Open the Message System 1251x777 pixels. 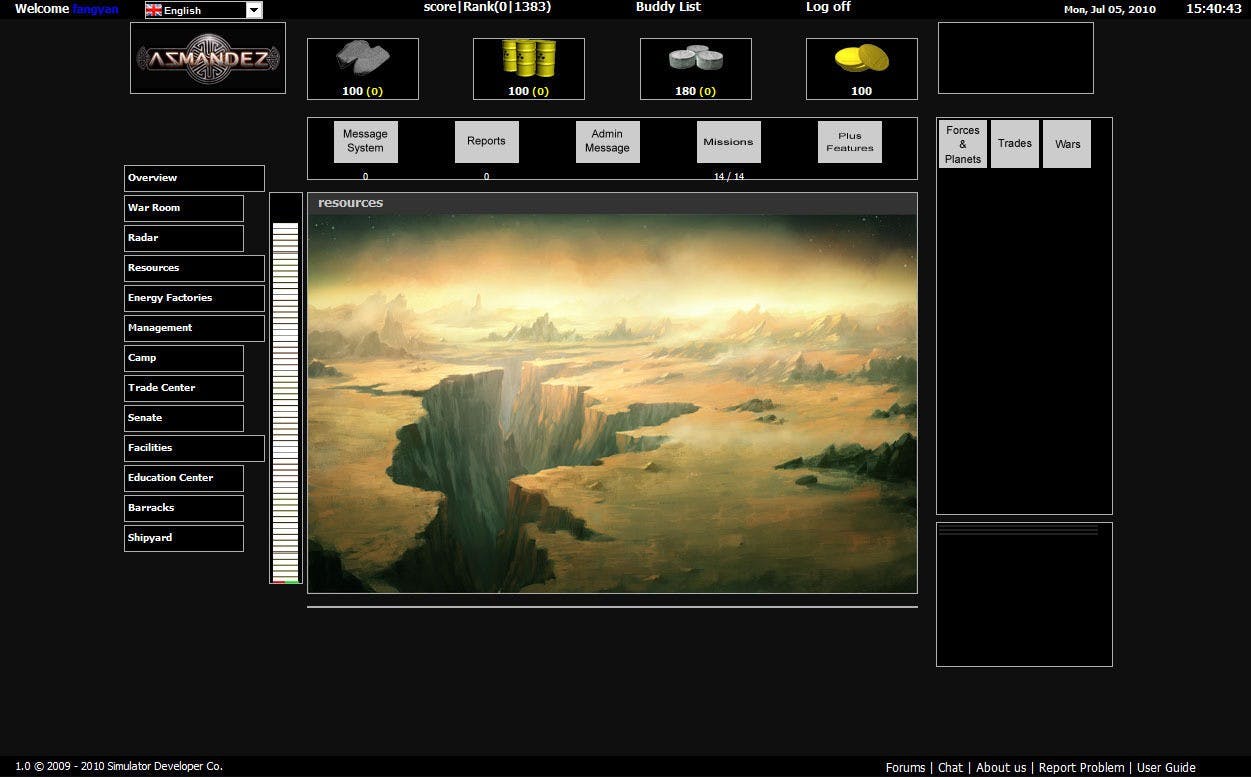(x=365, y=141)
